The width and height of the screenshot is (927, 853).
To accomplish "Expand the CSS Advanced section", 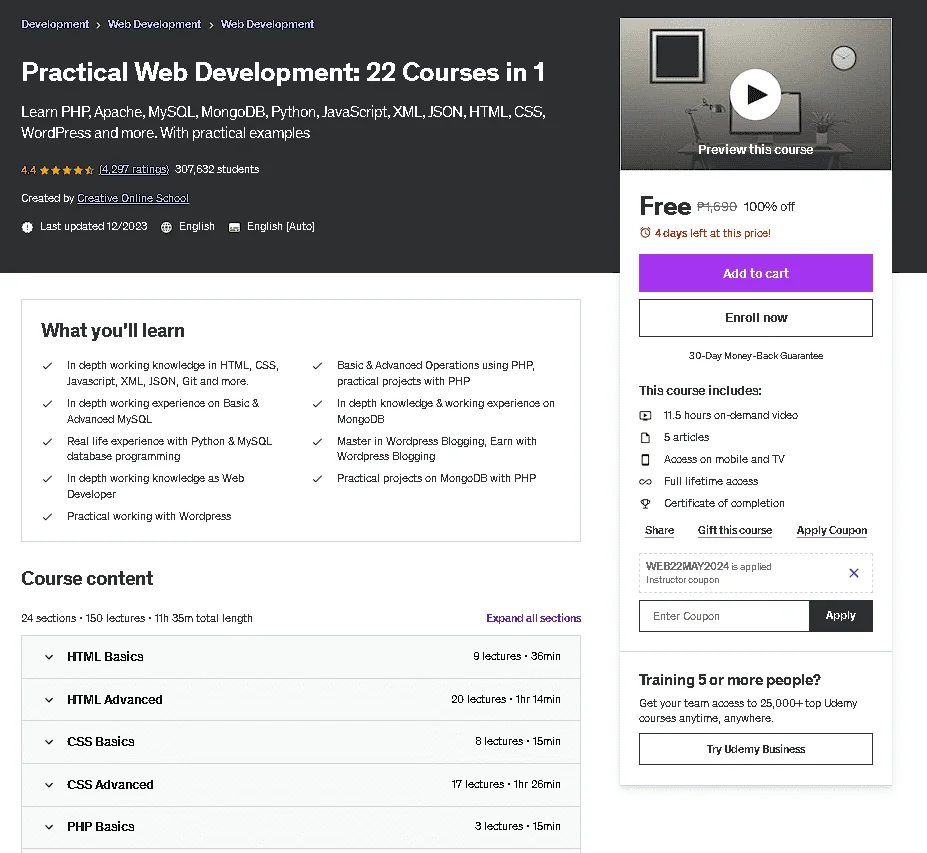I will [301, 784].
